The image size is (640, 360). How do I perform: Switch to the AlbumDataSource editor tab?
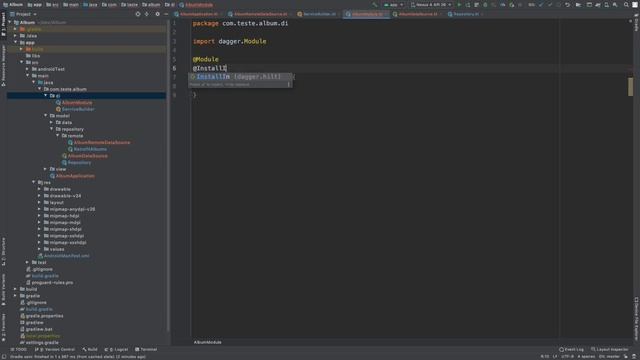[418, 14]
